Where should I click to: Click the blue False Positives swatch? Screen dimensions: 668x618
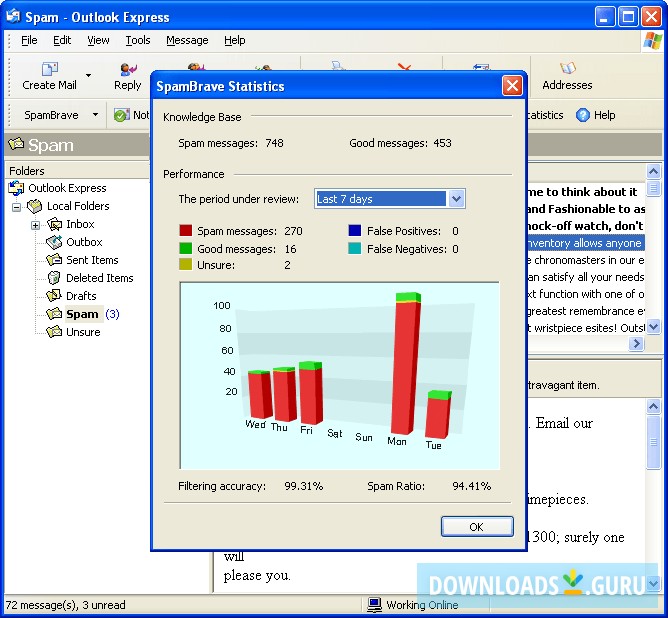click(354, 230)
